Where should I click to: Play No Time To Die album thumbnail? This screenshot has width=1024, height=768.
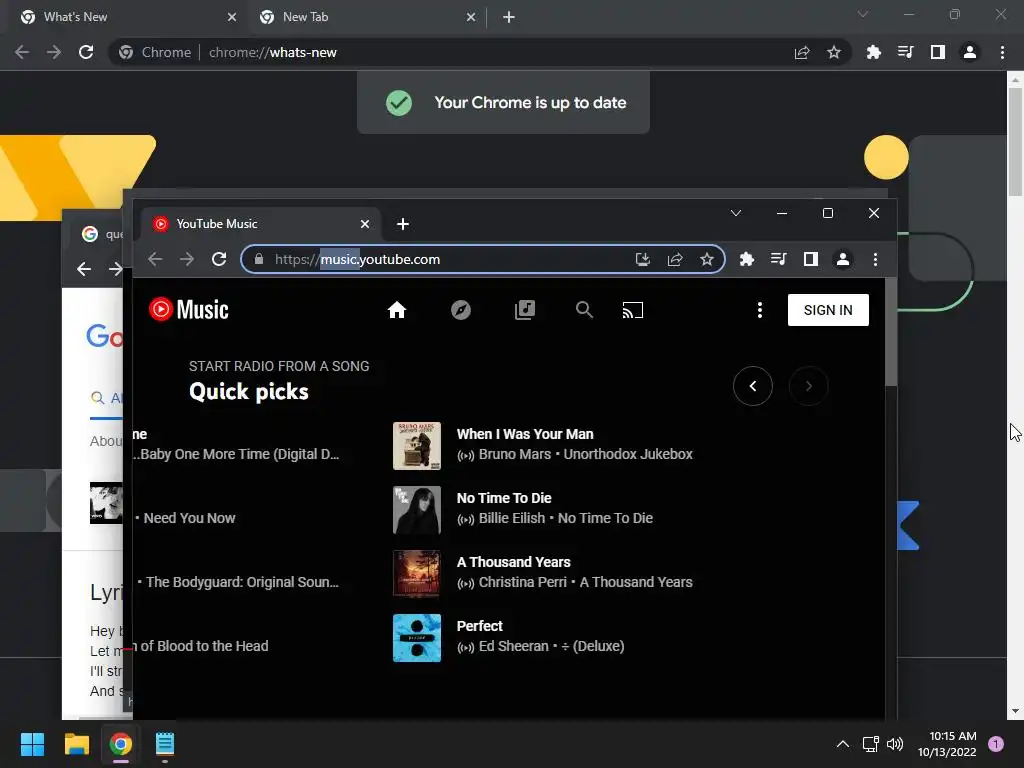pos(417,510)
